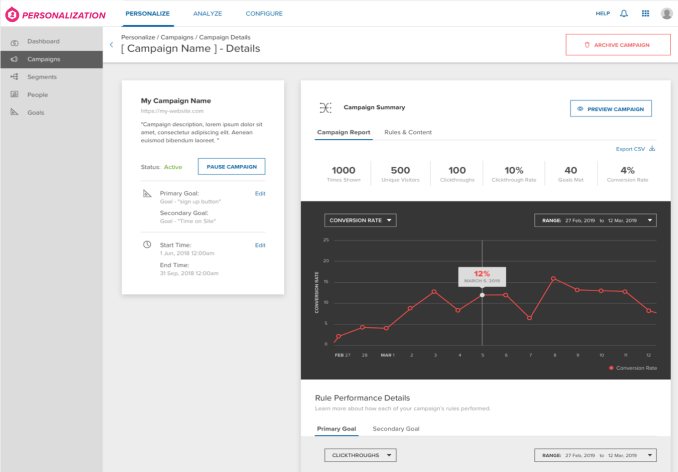Open the chart date range dropdown
Viewport: 678px width, 472px height.
click(x=595, y=220)
